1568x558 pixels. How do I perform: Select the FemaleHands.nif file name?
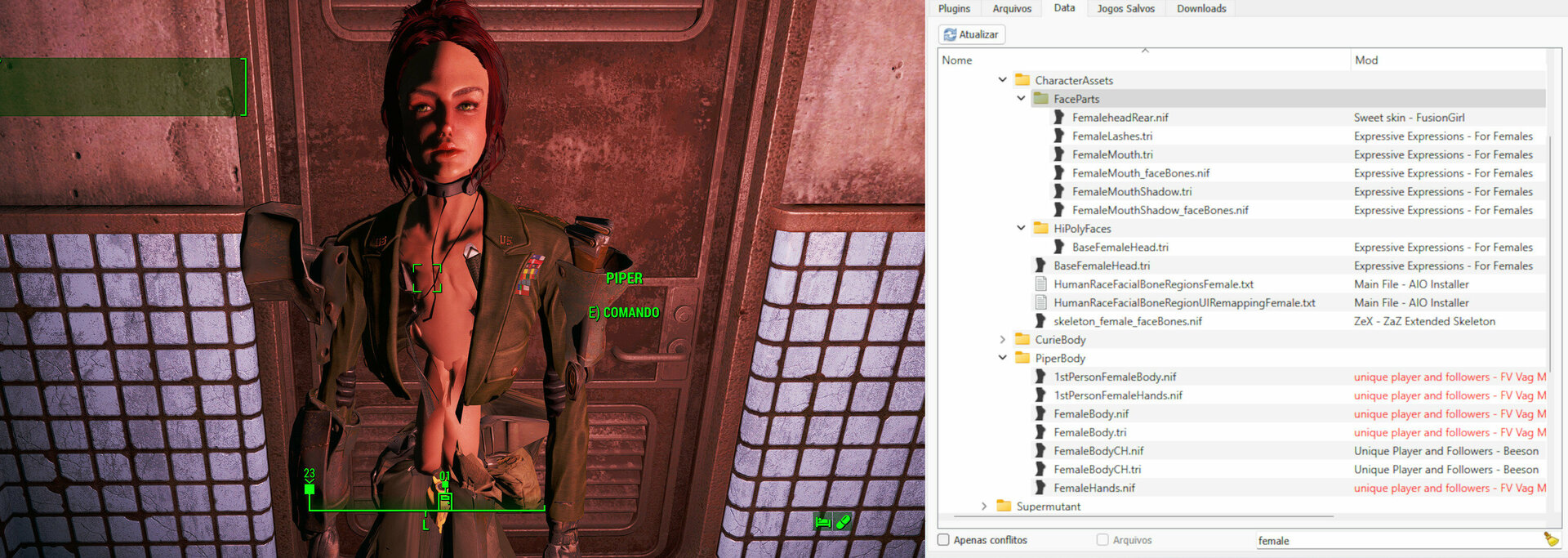1094,489
